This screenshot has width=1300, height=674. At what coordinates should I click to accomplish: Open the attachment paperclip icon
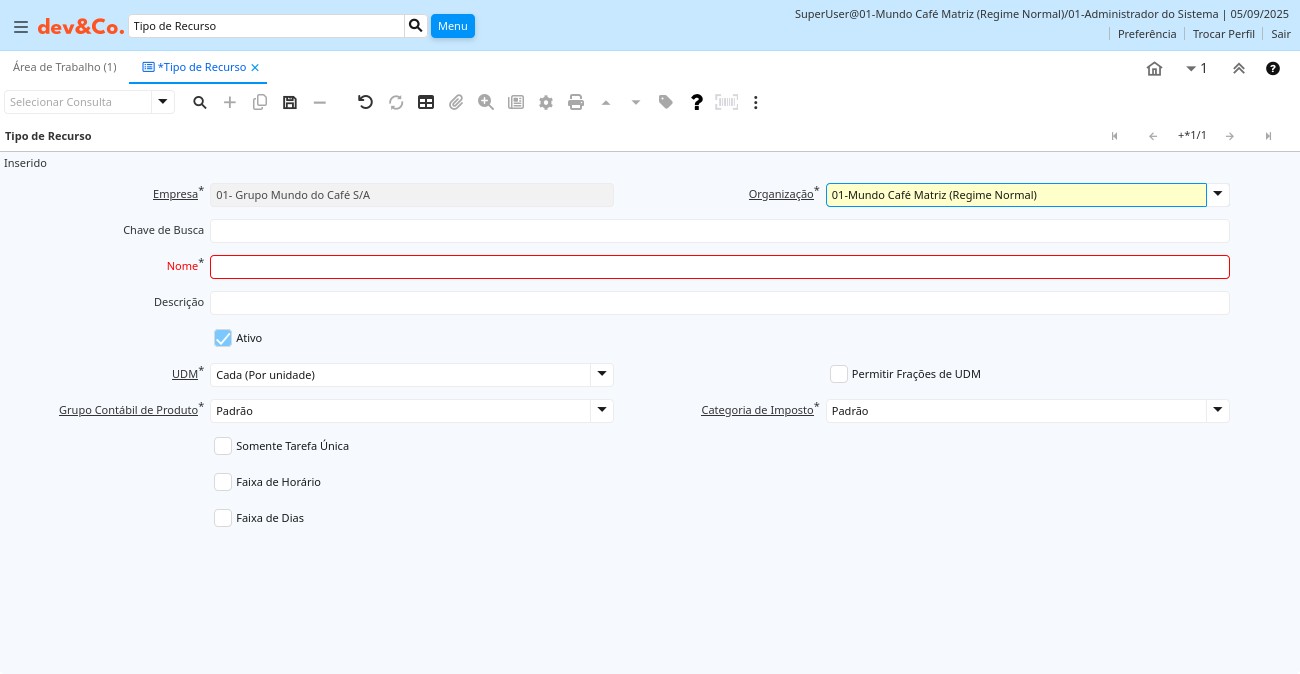click(456, 102)
